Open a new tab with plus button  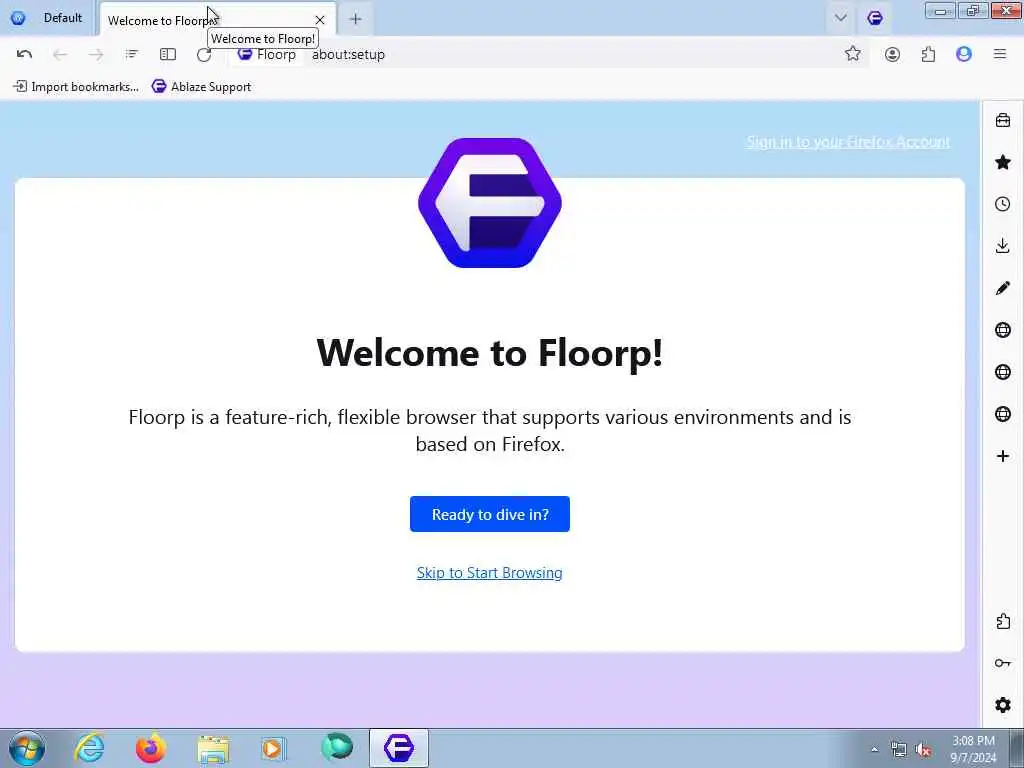pos(355,19)
